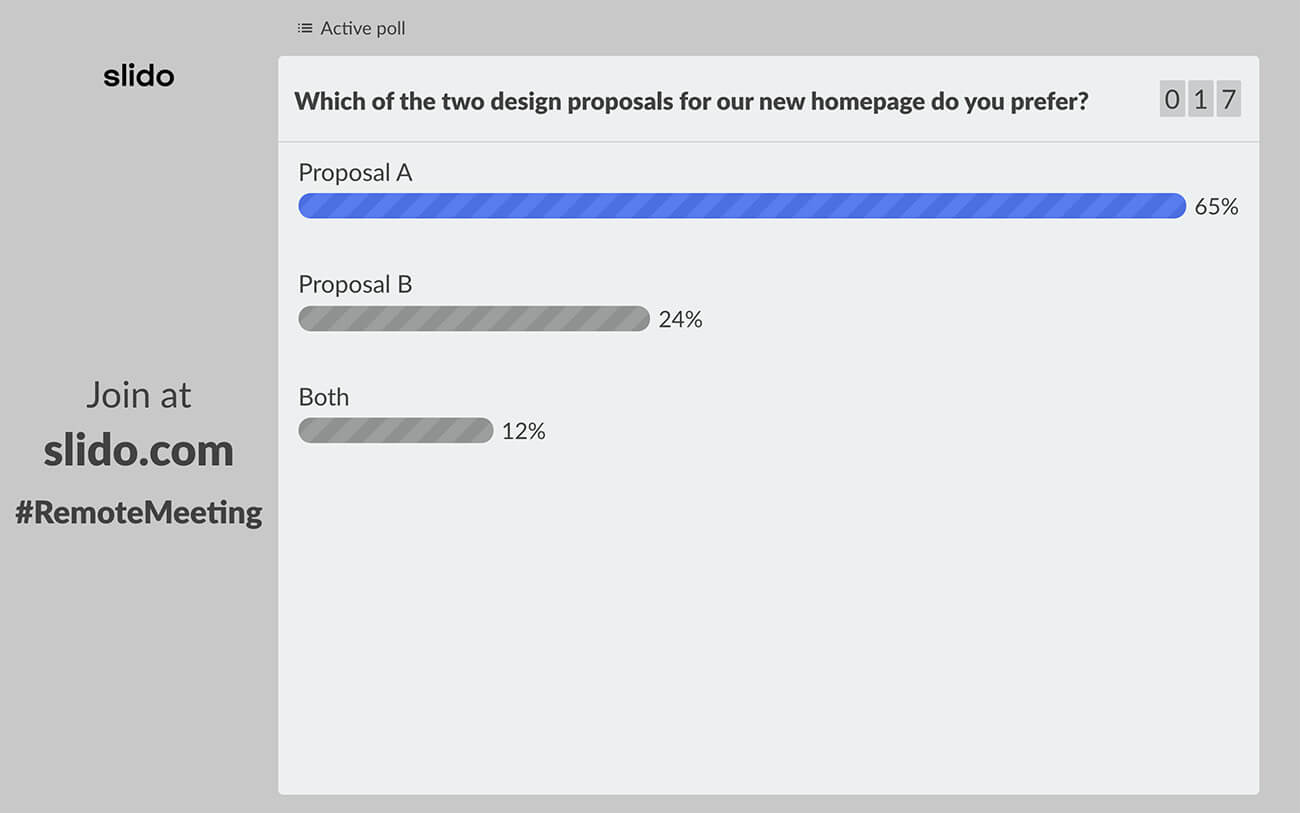Click the slido logo
The image size is (1300, 813).
point(139,76)
